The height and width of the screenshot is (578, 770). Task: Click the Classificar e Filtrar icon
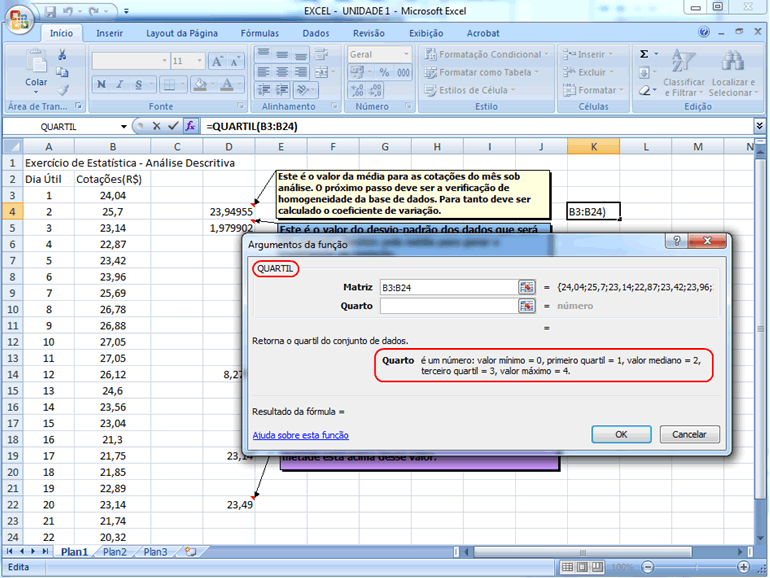[684, 62]
